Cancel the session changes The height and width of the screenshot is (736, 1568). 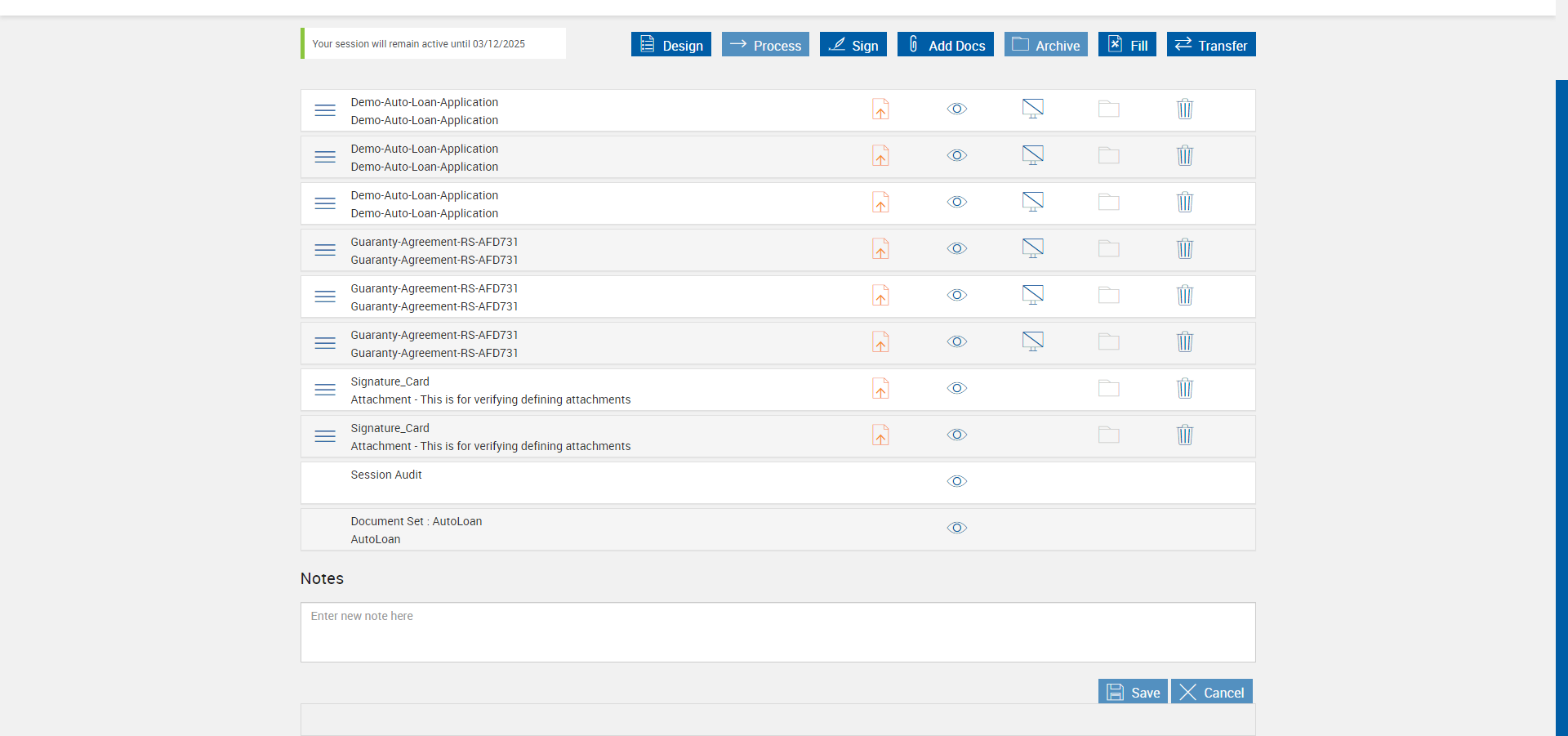coord(1211,692)
